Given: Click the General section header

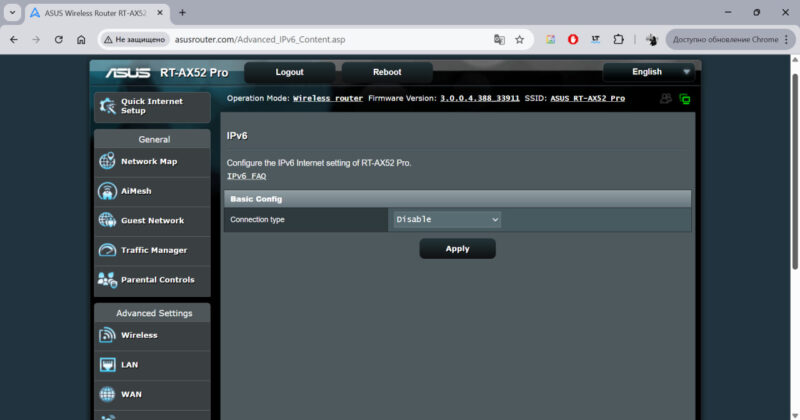Looking at the screenshot, I should [153, 139].
